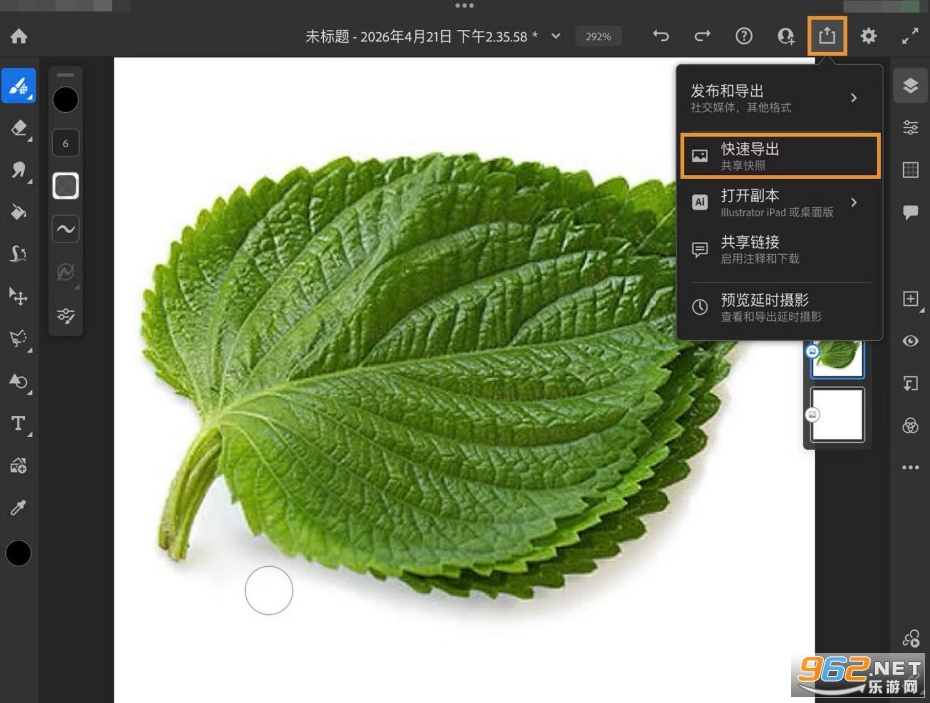The height and width of the screenshot is (703, 930).
Task: Toggle layer visibility eye
Action: click(x=910, y=341)
